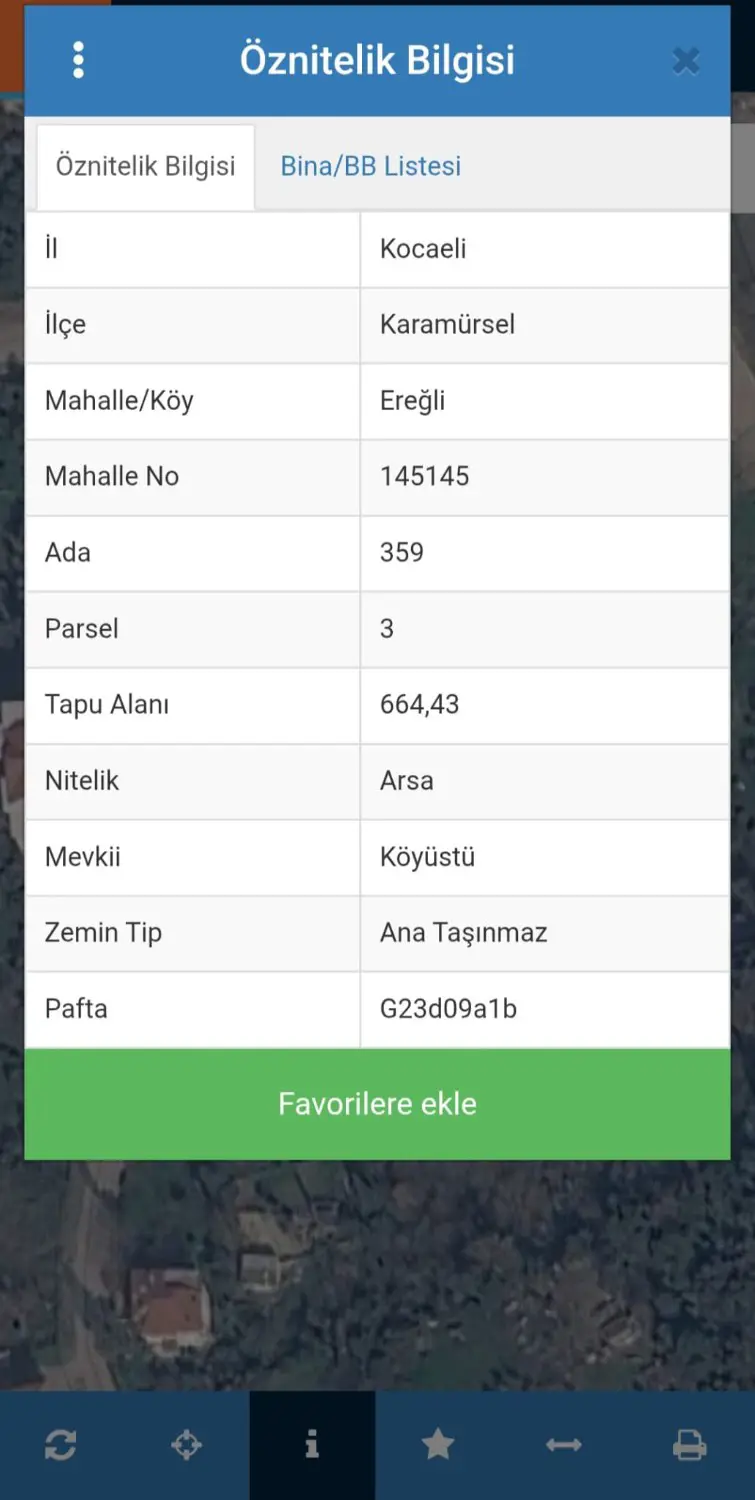Viewport: 755px width, 1500px height.
Task: Switch to the Bina/BB Listesi tab
Action: click(371, 166)
